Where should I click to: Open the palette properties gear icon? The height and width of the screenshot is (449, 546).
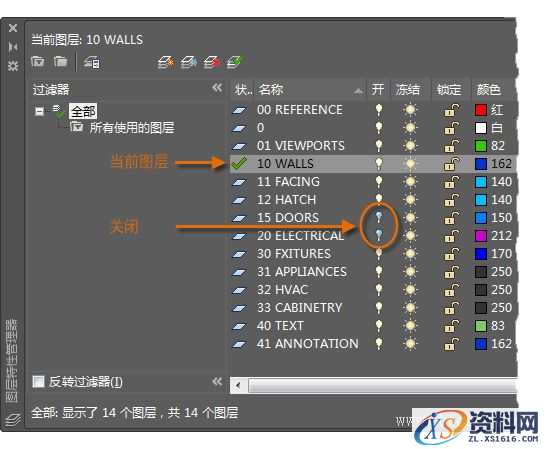[13, 65]
